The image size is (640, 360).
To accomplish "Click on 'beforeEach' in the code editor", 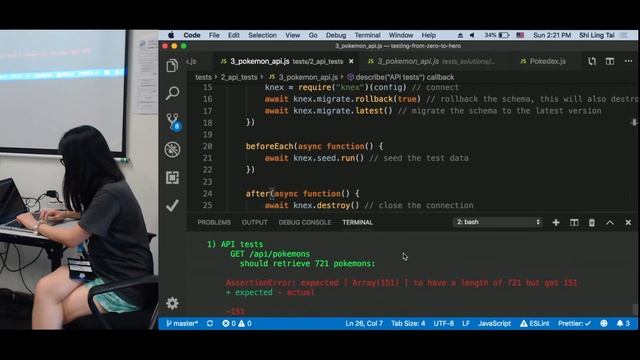I will pos(269,146).
